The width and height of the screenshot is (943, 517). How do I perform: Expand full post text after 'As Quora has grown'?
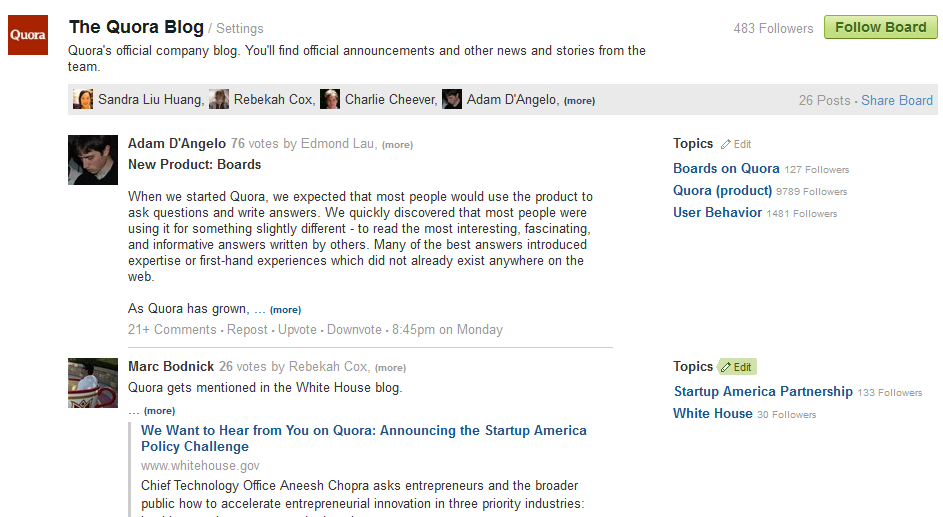(x=286, y=310)
